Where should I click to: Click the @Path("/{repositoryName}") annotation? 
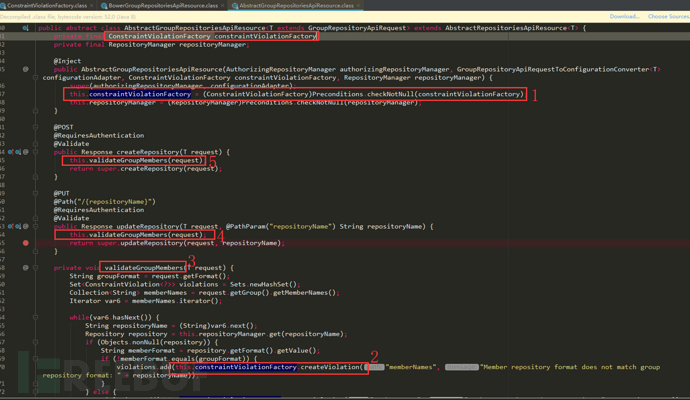coord(105,202)
